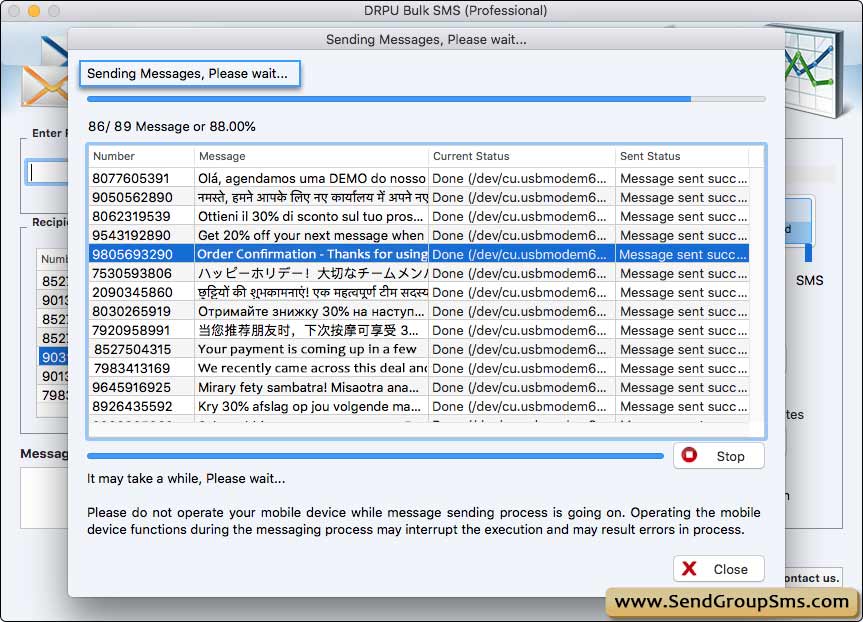
Task: Click the lower progress bar beside Stop
Action: [375, 456]
